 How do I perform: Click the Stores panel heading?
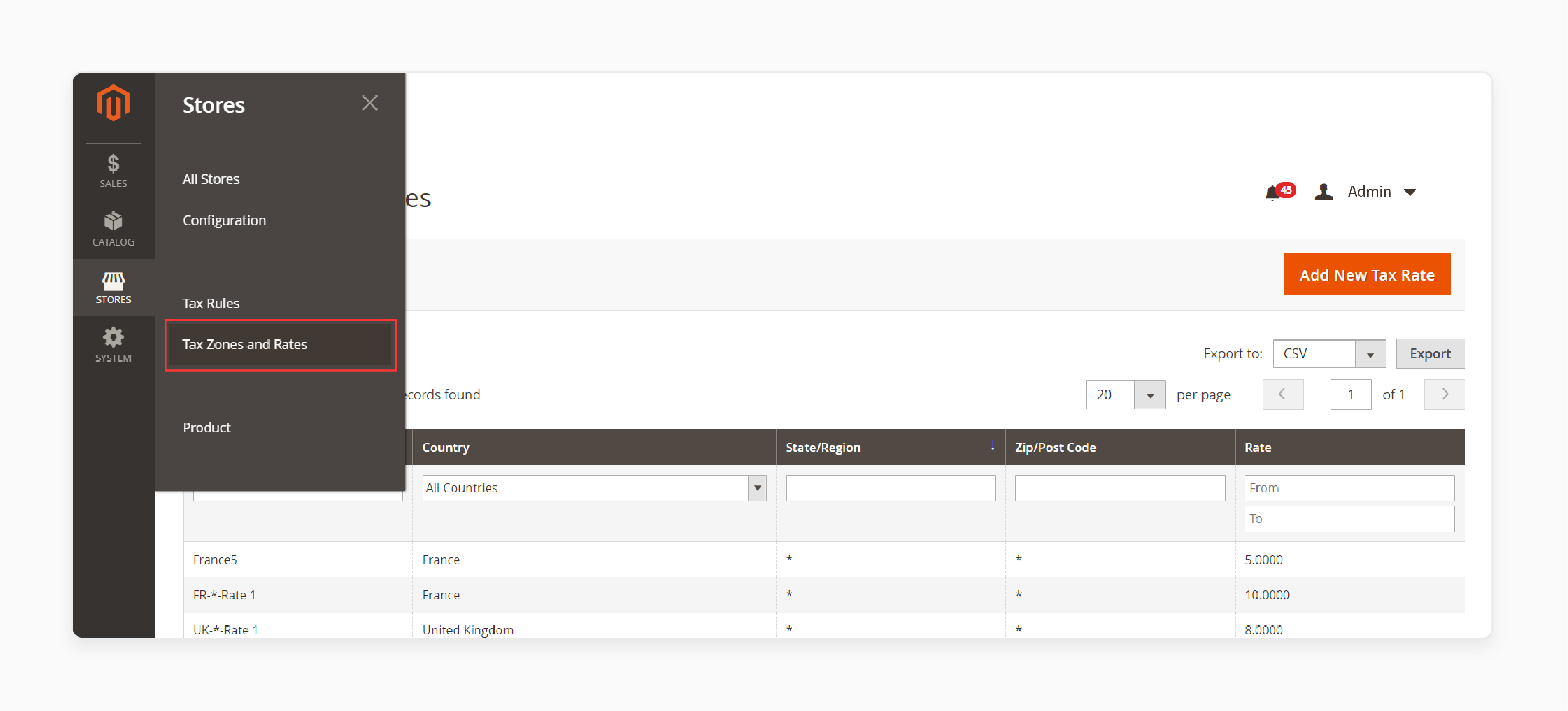pyautogui.click(x=213, y=105)
